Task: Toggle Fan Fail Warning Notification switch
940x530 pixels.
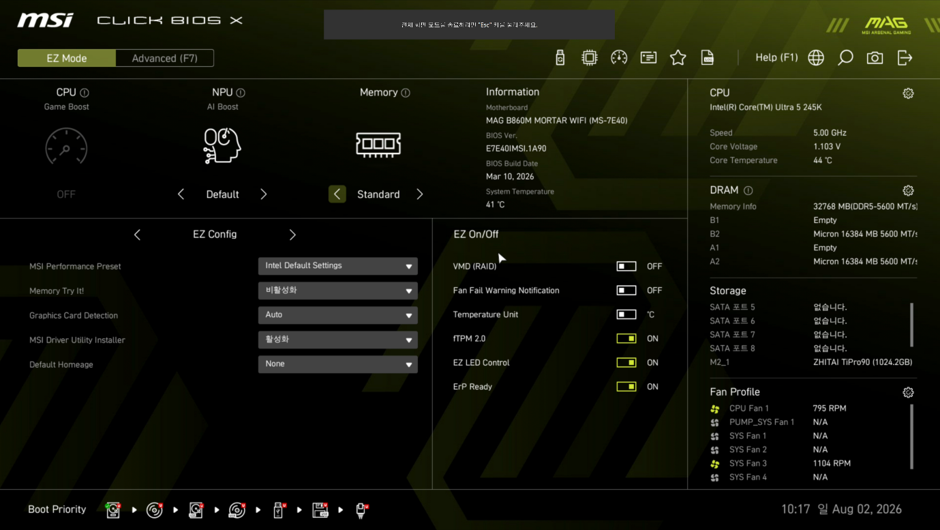Action: pos(626,290)
